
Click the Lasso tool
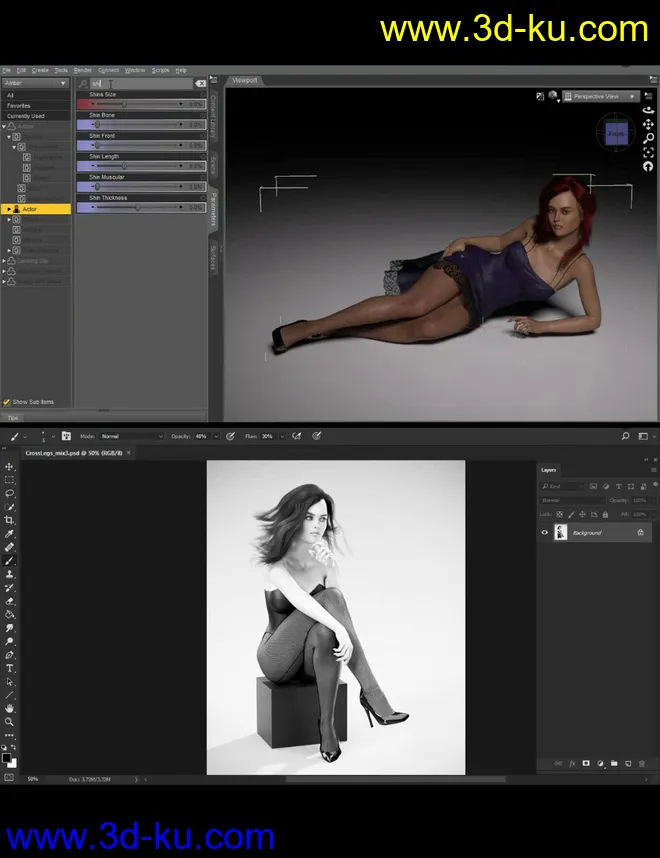(10, 494)
